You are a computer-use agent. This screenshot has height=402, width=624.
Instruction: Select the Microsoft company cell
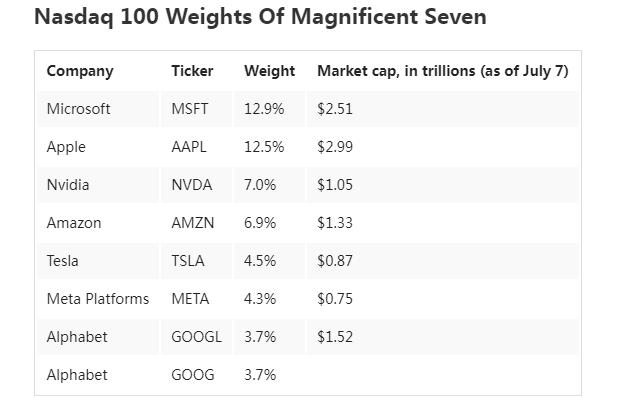(78, 109)
